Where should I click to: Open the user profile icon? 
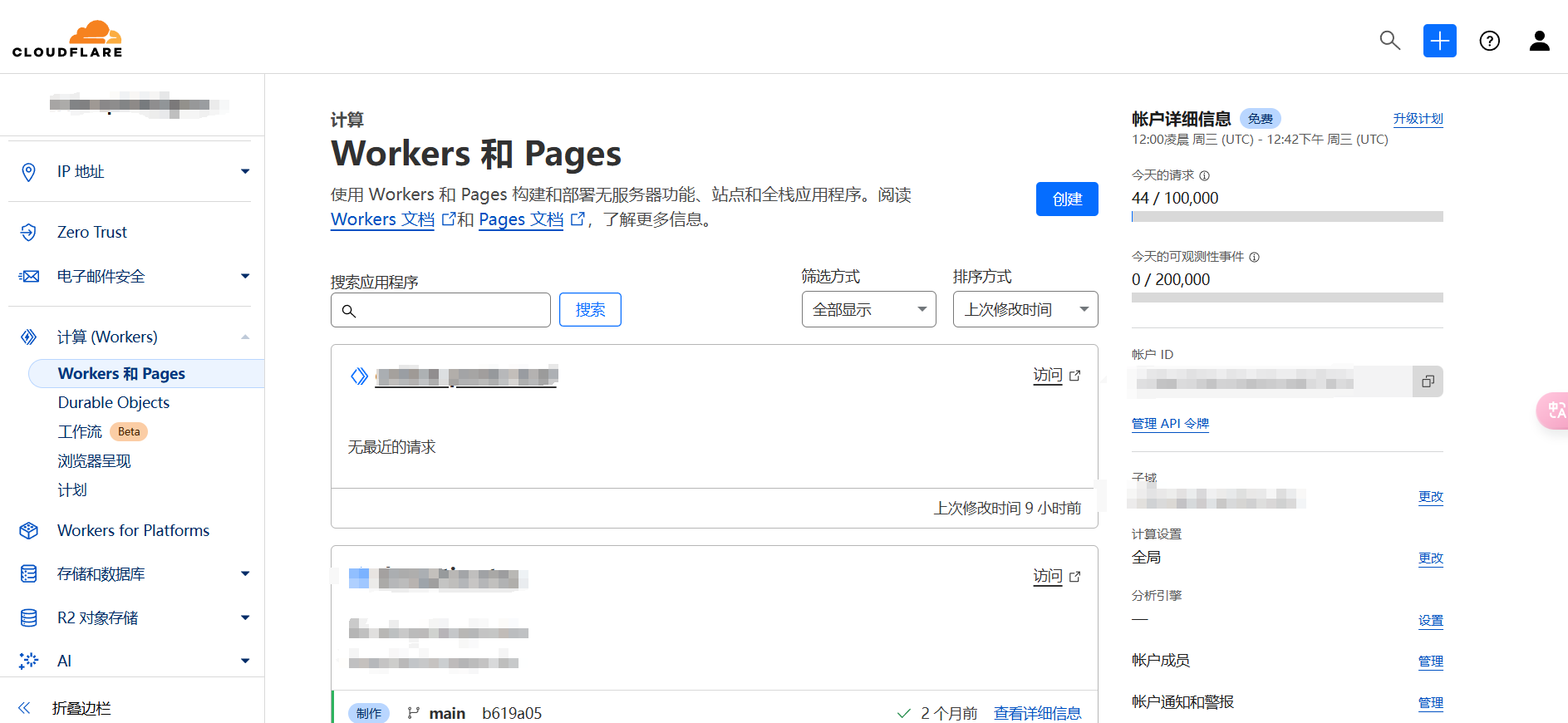click(1540, 41)
